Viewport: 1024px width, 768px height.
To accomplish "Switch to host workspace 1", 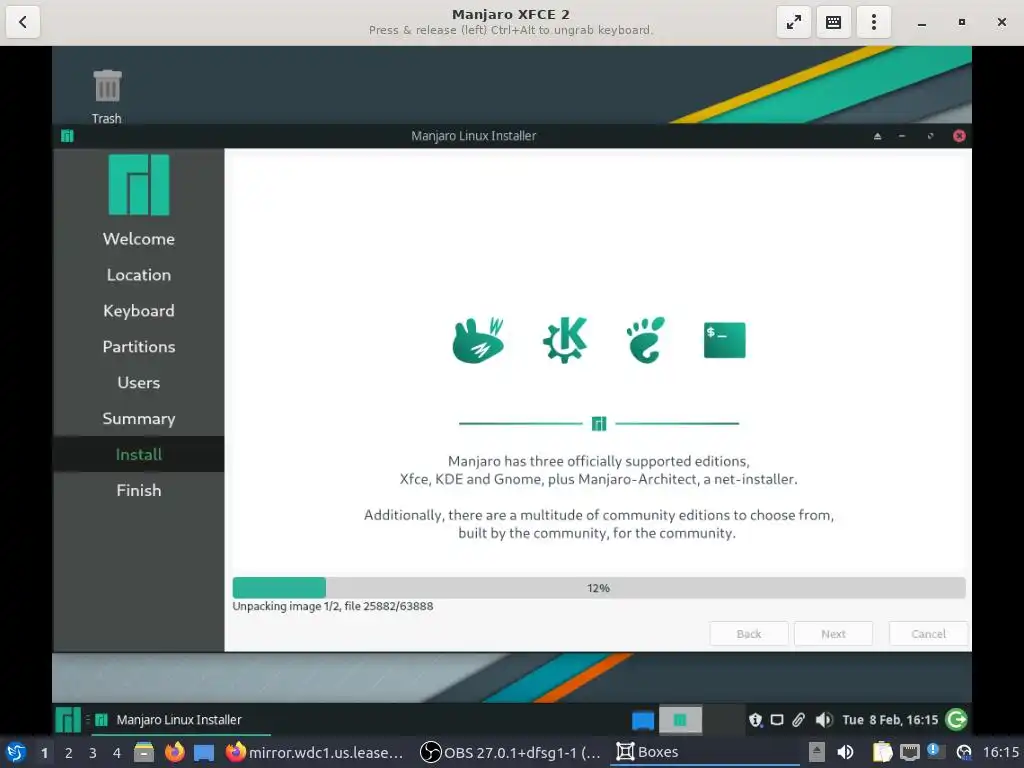I will (44, 753).
